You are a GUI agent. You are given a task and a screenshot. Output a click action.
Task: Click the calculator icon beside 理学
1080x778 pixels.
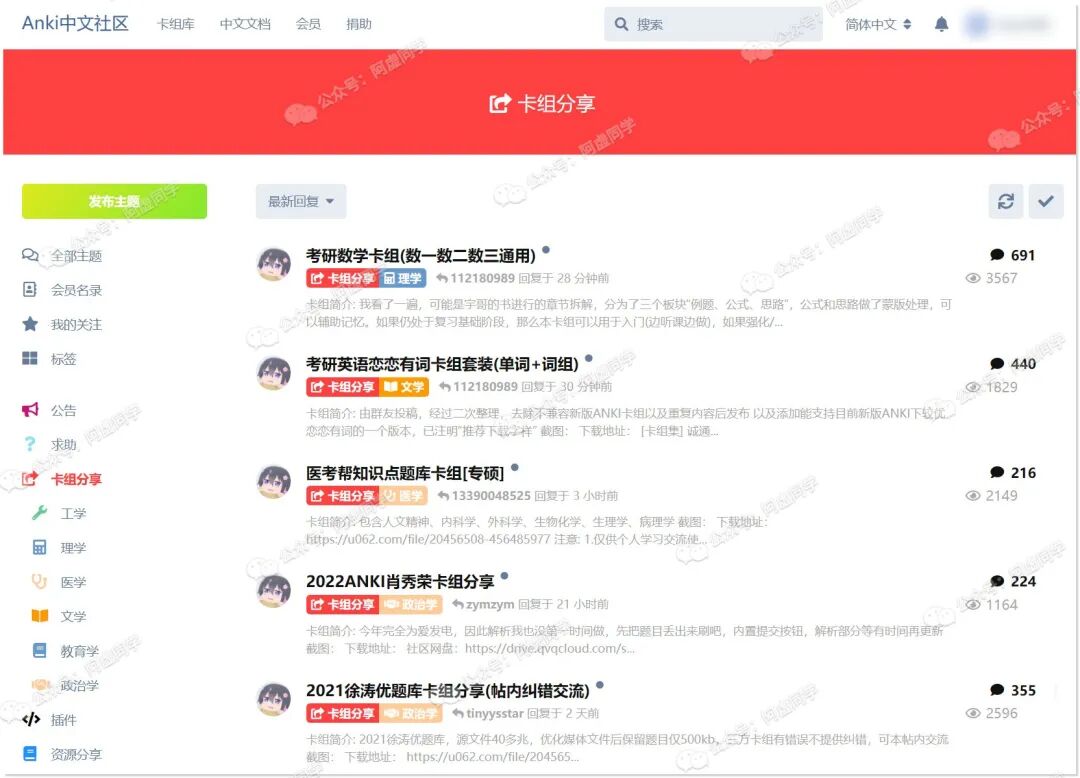coord(40,547)
